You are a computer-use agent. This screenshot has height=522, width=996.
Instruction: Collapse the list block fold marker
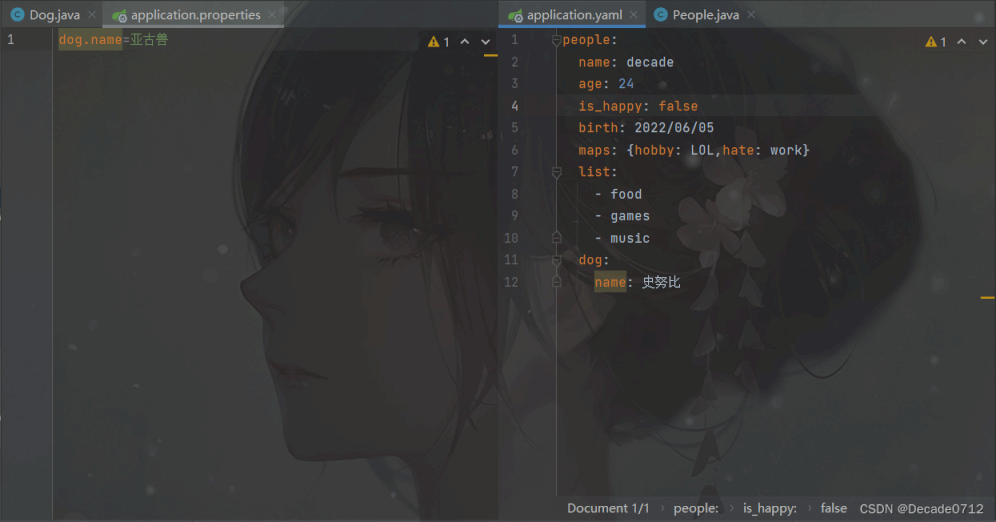pyautogui.click(x=557, y=172)
